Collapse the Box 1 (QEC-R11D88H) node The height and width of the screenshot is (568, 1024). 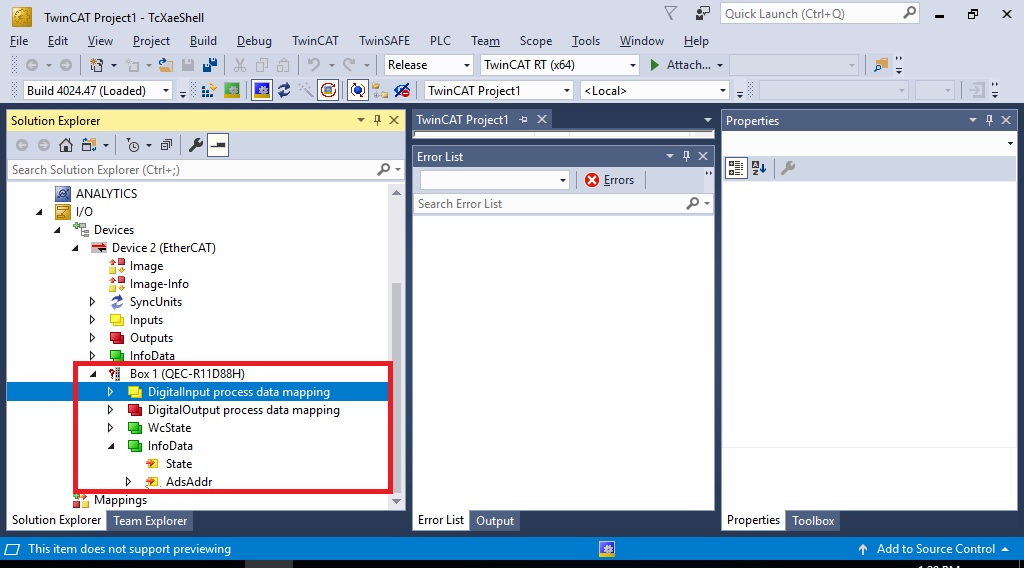pyautogui.click(x=93, y=374)
